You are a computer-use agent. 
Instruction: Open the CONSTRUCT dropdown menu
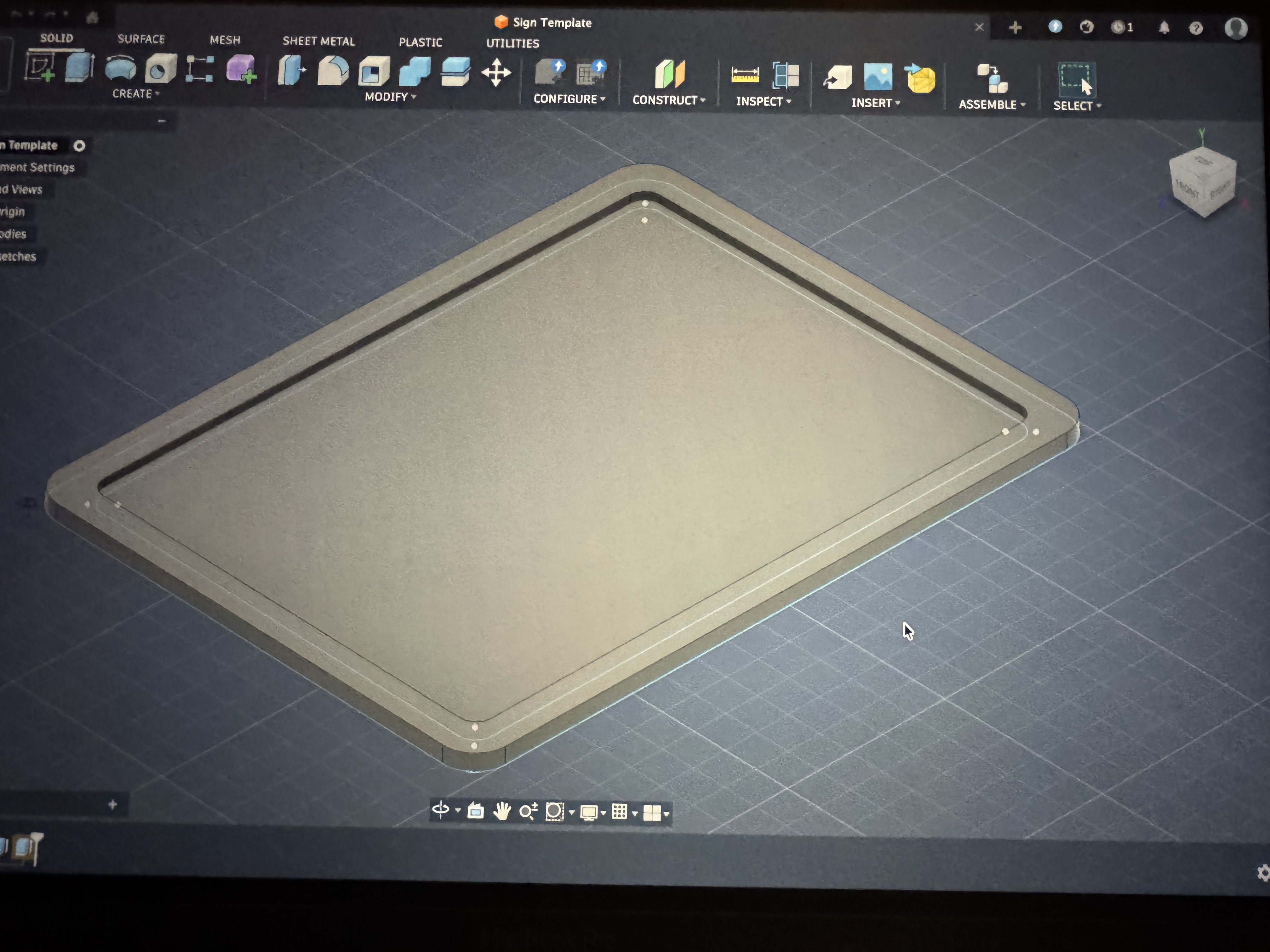(x=669, y=100)
